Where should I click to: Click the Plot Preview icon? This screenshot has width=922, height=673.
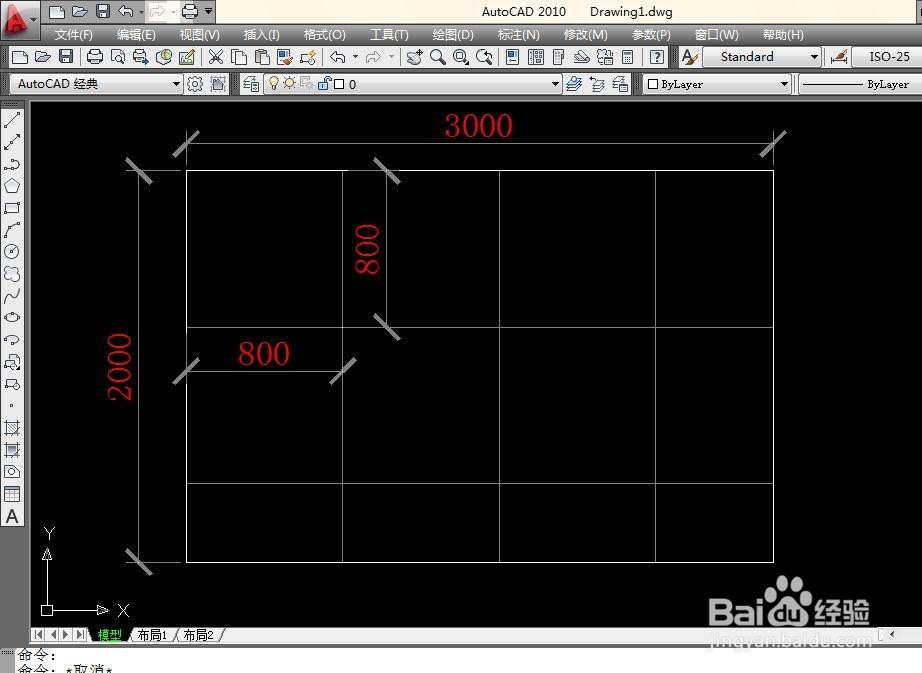pyautogui.click(x=118, y=57)
